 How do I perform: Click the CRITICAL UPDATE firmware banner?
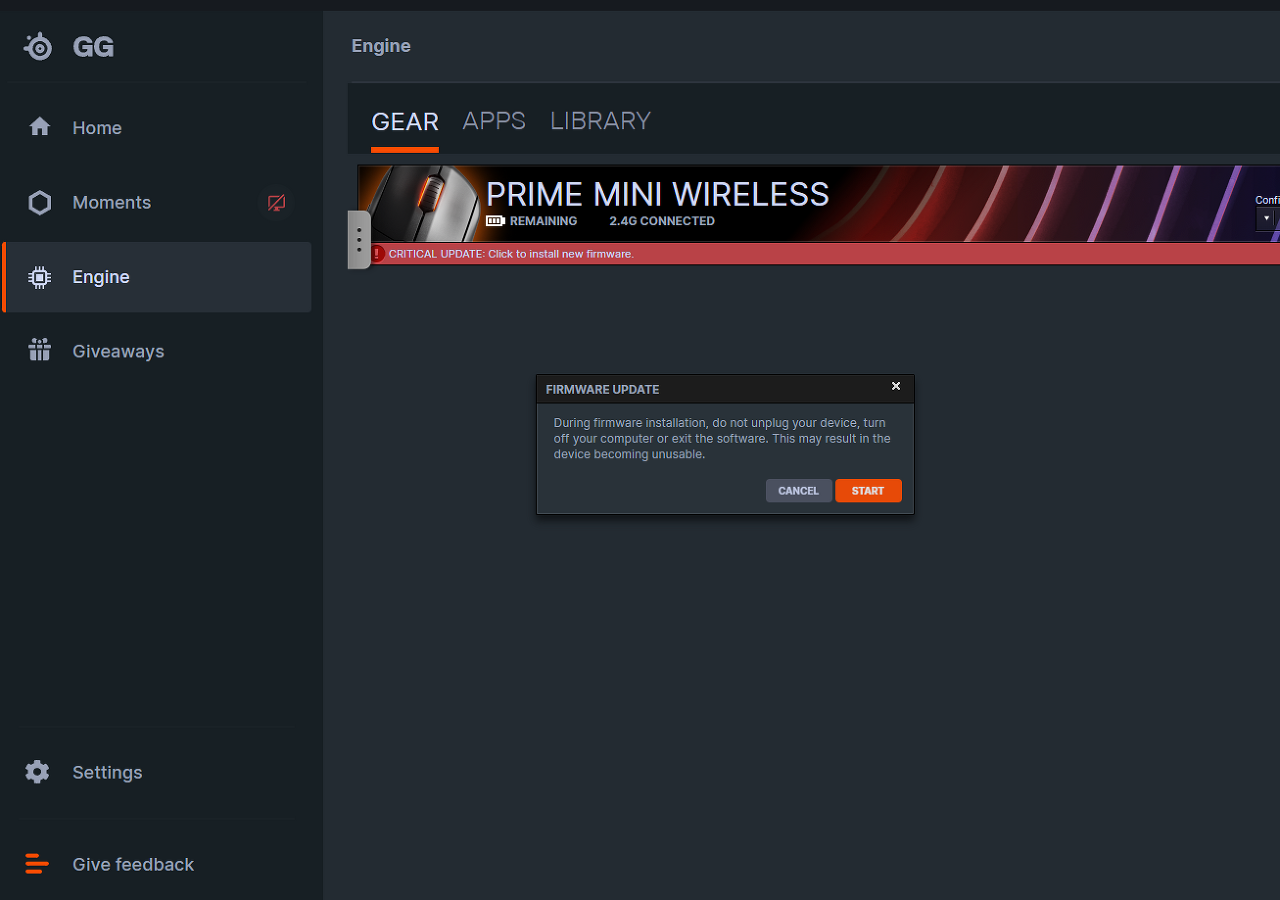825,254
